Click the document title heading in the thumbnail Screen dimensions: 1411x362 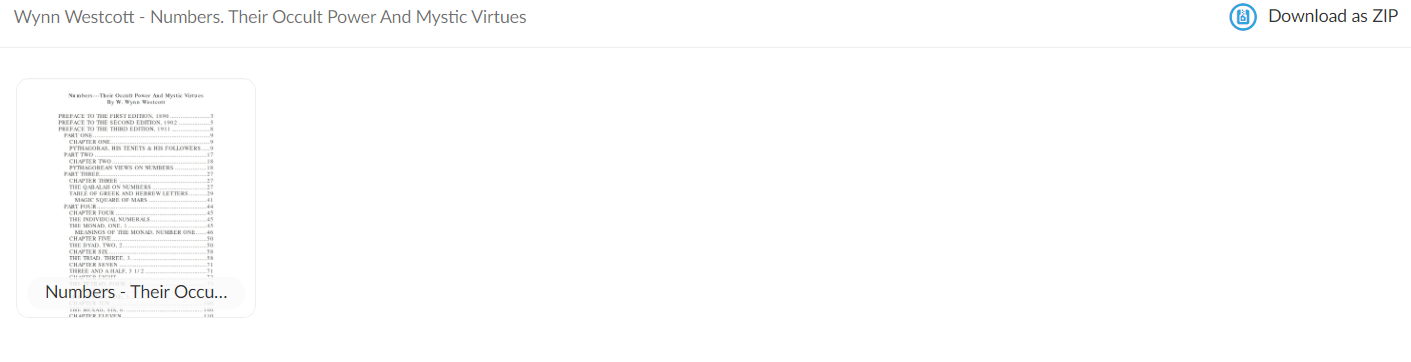coord(136,95)
